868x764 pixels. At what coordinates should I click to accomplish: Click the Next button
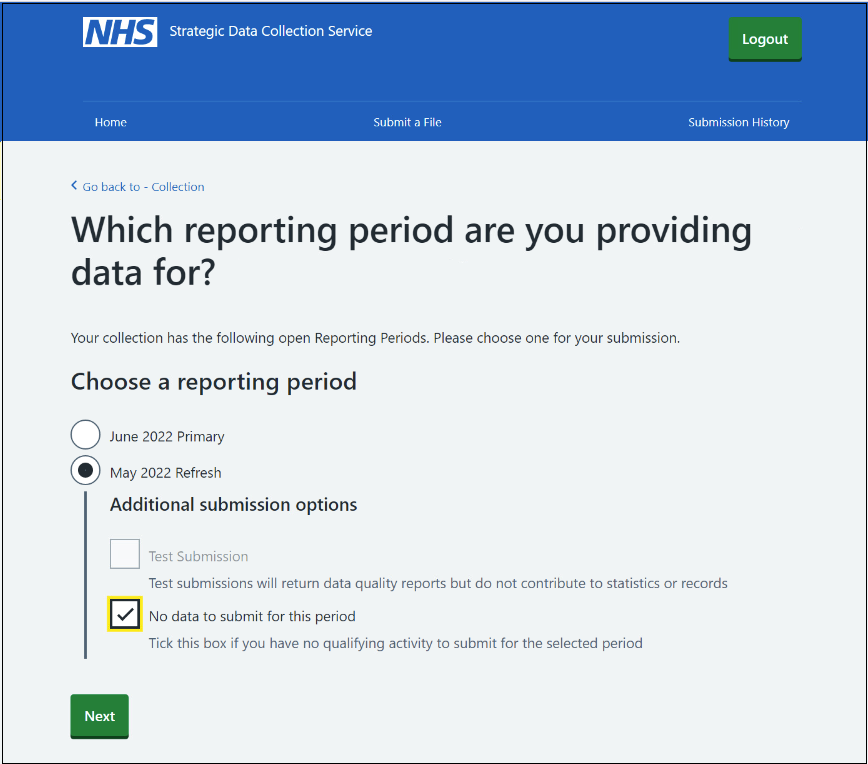pyautogui.click(x=100, y=716)
